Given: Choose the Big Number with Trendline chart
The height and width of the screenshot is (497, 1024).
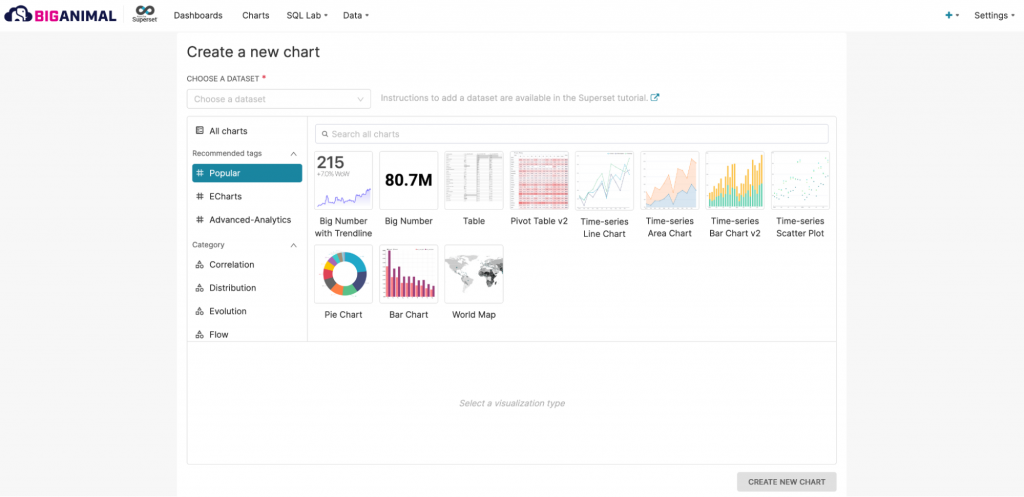Looking at the screenshot, I should click(343, 180).
